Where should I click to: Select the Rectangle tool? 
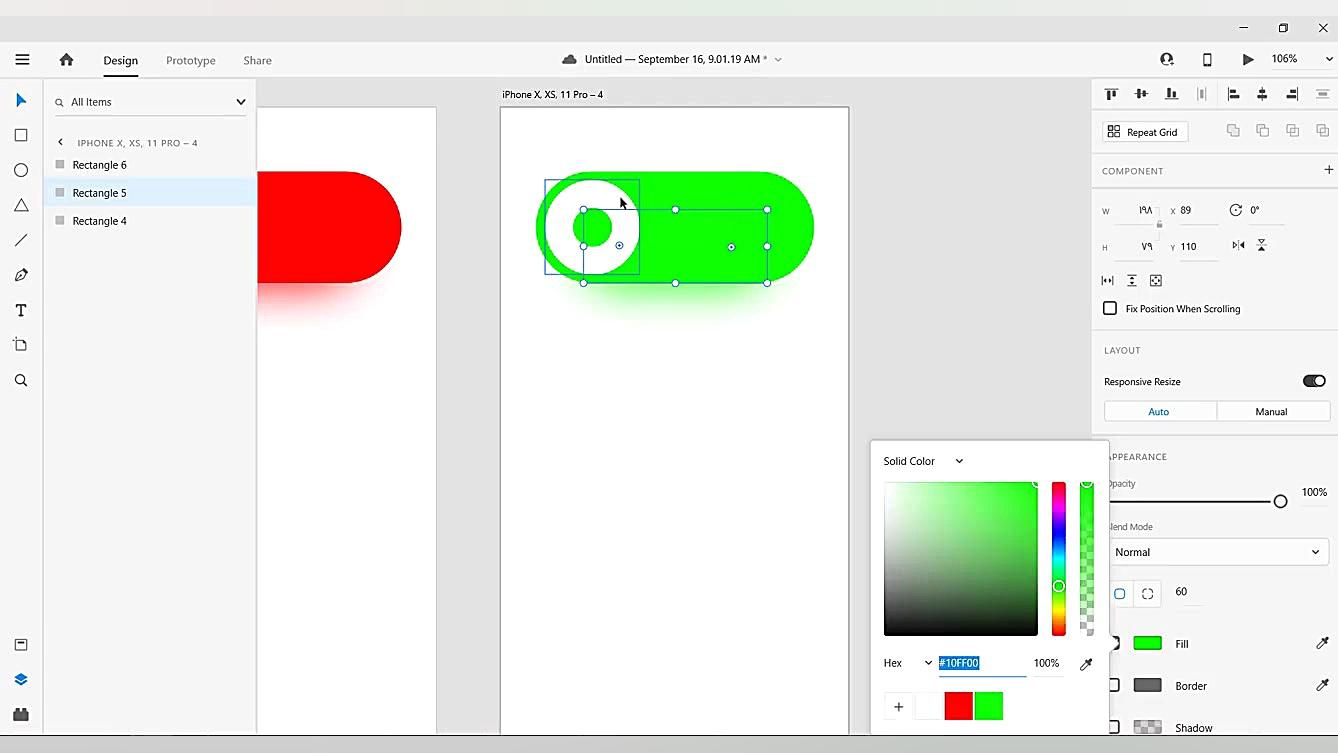click(21, 135)
